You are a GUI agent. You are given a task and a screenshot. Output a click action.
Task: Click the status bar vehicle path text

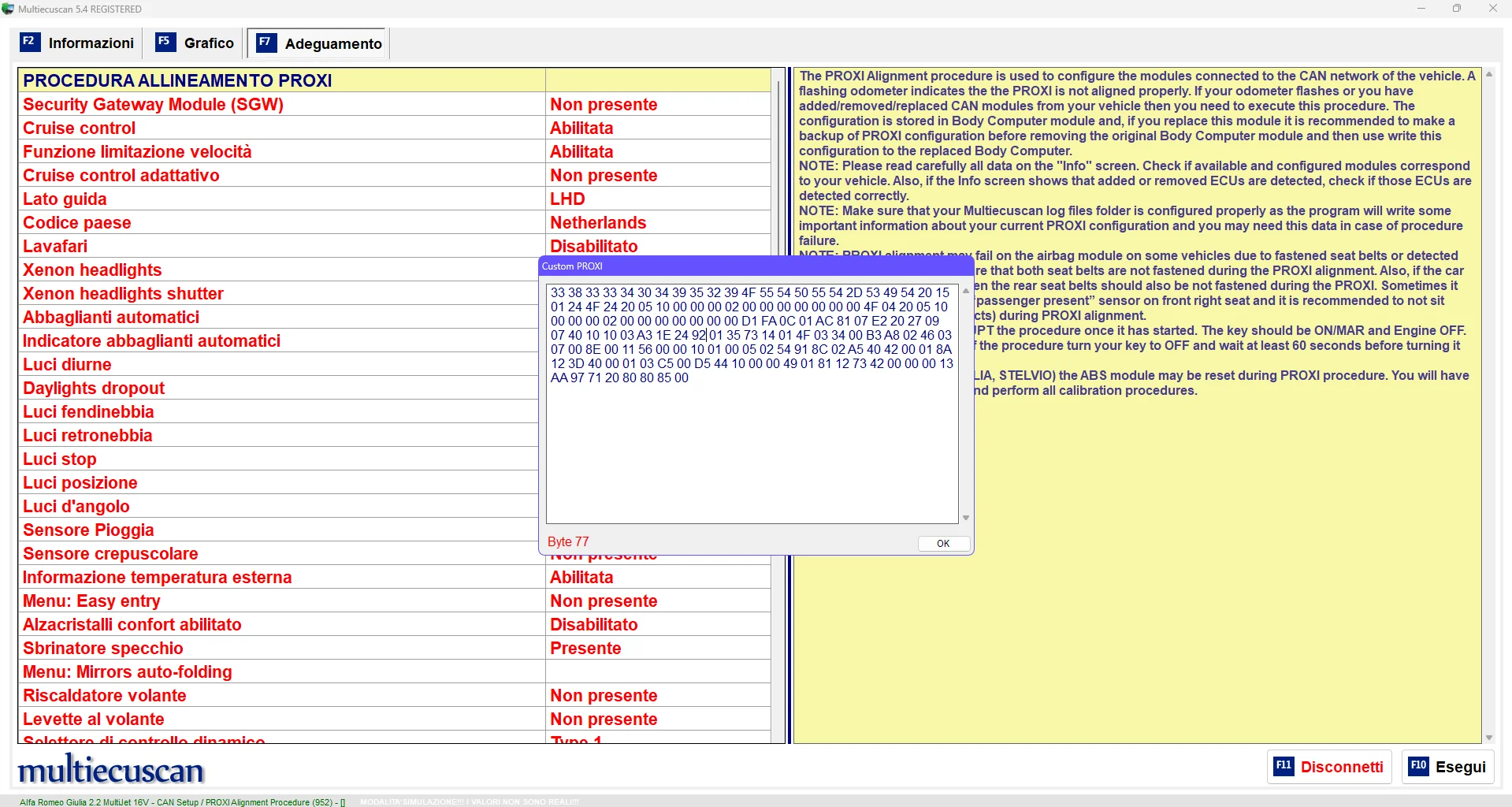click(183, 802)
